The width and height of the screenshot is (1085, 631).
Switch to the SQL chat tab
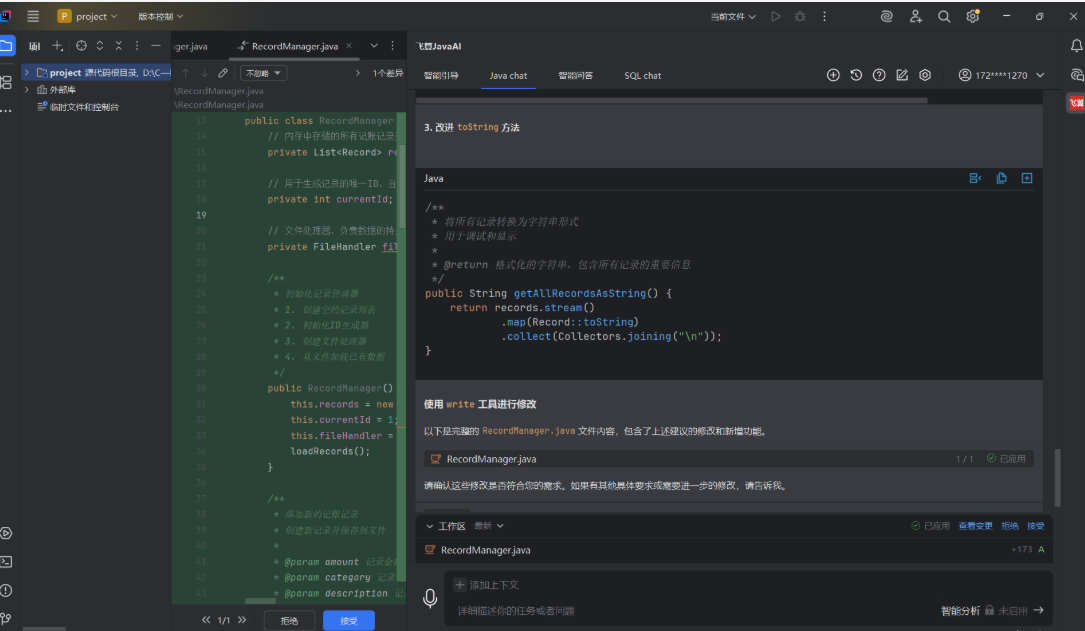coord(642,76)
